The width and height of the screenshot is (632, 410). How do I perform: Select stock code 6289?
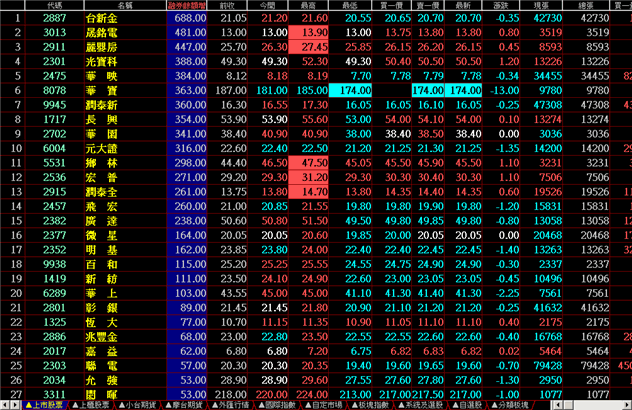click(54, 293)
